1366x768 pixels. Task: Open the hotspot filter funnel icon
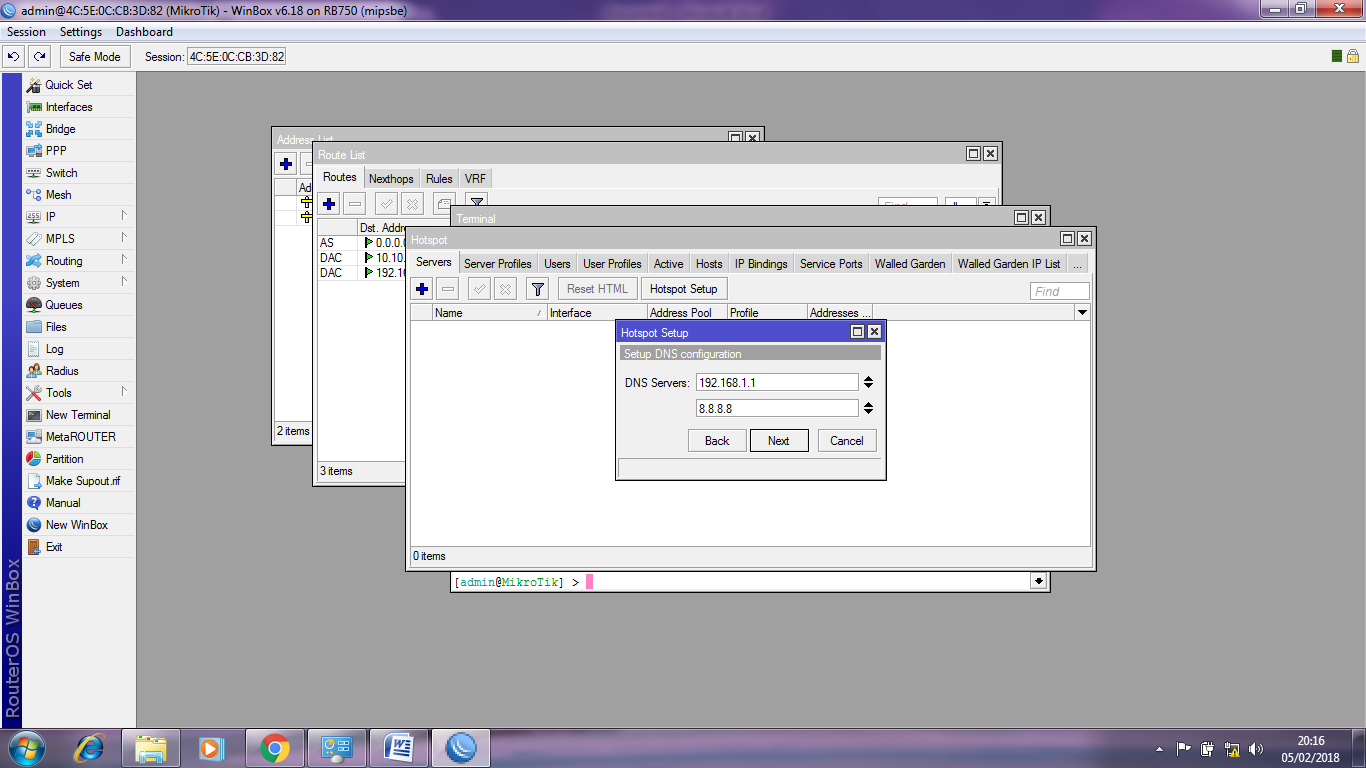(x=537, y=288)
